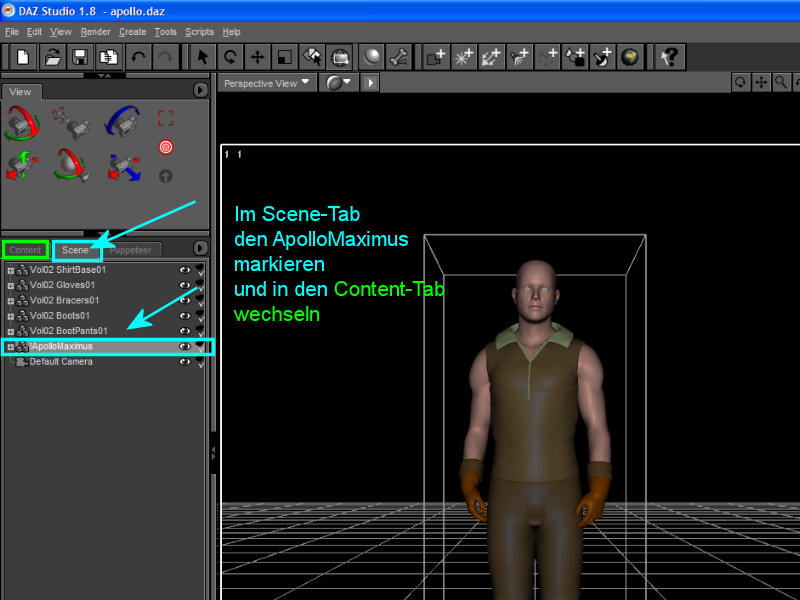
Task: Open the File menu
Action: point(12,32)
